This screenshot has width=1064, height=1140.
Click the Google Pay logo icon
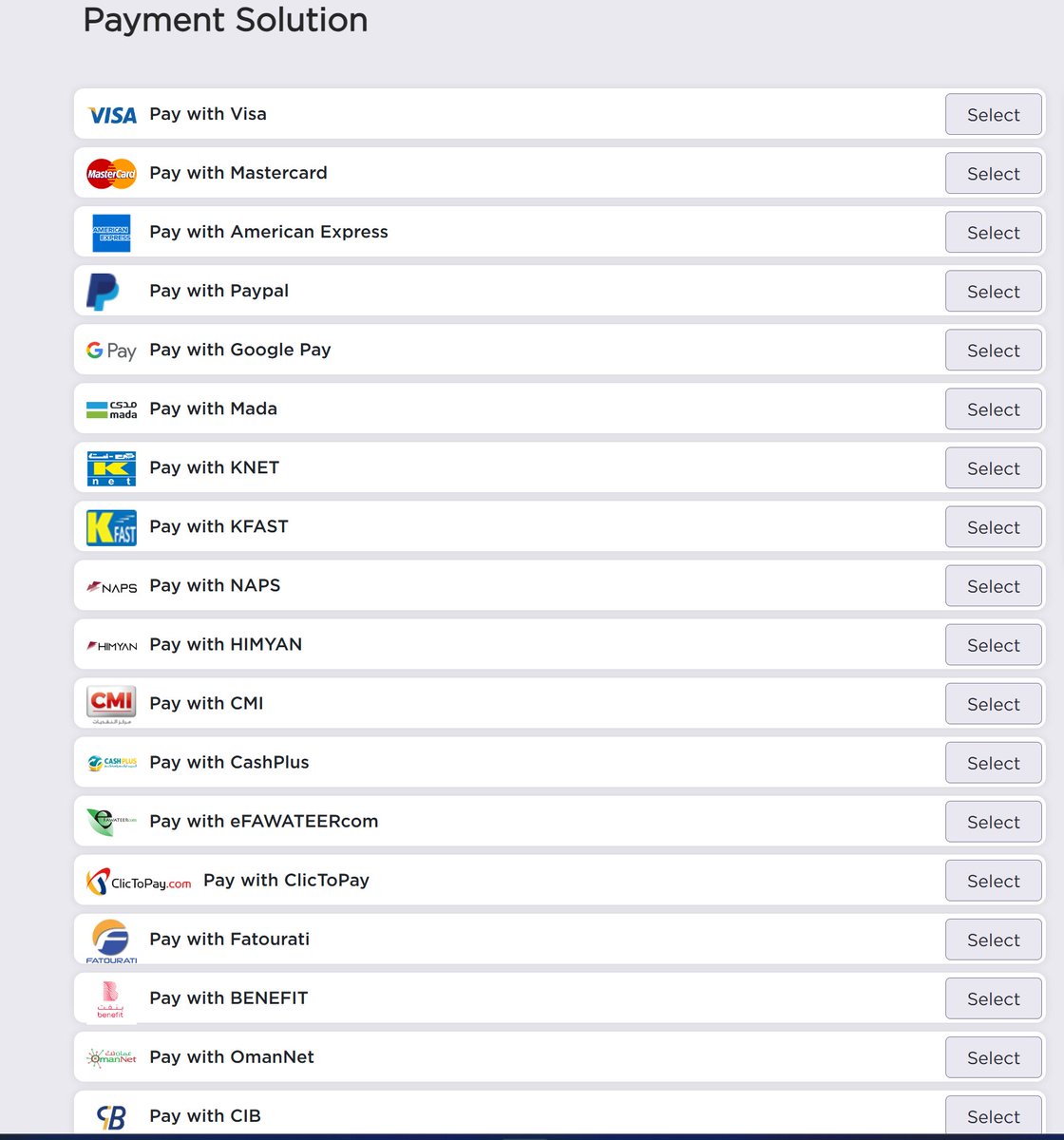pyautogui.click(x=111, y=351)
